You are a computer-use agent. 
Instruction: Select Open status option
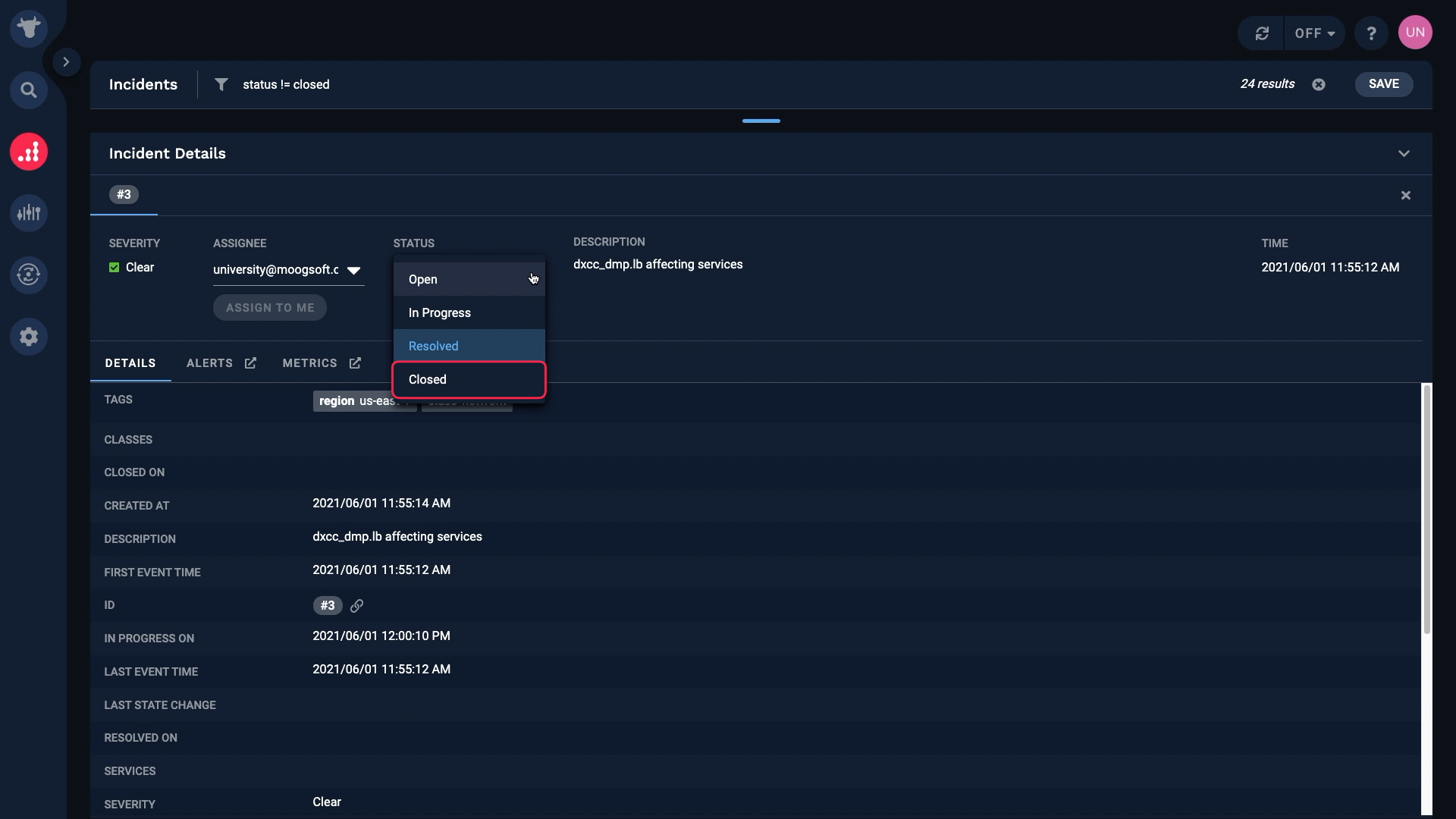tap(469, 279)
